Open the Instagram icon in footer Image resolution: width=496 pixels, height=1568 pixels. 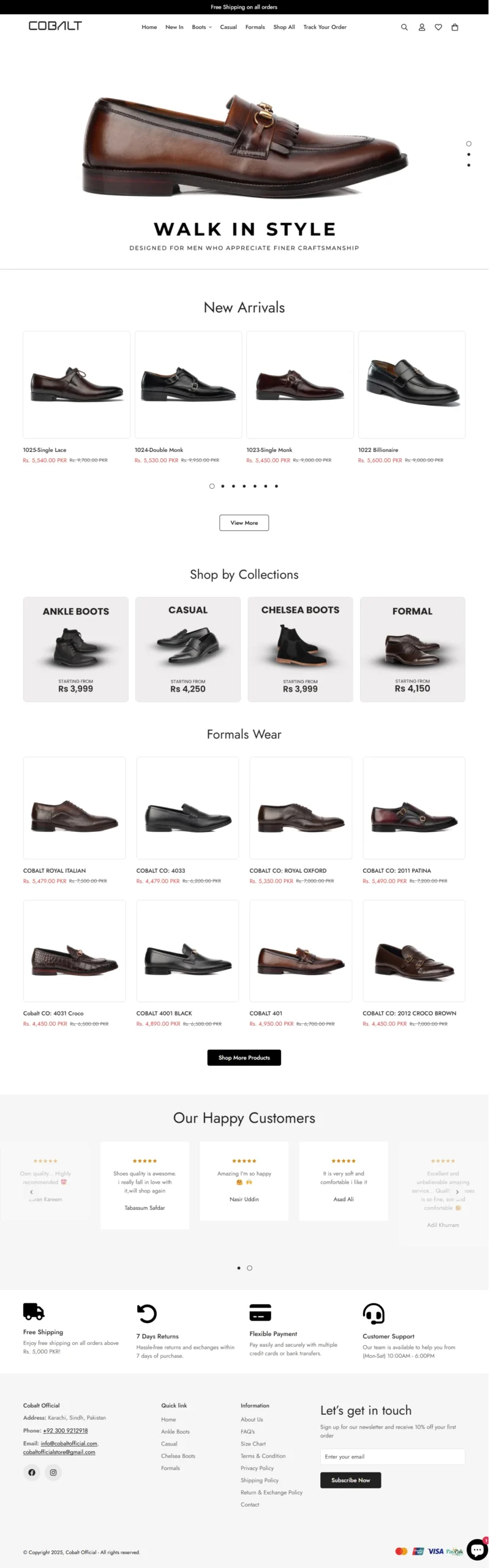click(x=53, y=1472)
